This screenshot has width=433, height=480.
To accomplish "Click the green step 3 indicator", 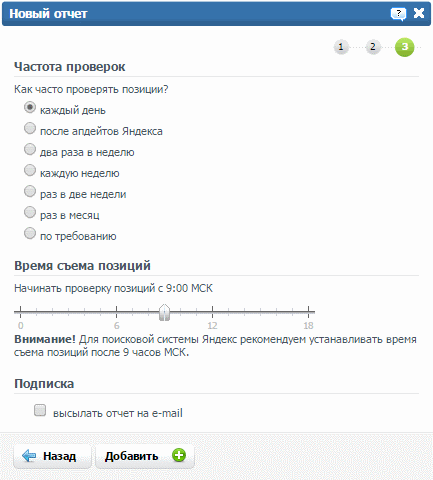I will 404,47.
